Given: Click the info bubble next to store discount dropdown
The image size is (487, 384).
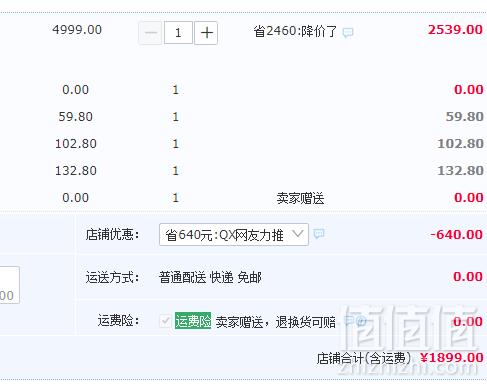Looking at the screenshot, I should coord(319,234).
